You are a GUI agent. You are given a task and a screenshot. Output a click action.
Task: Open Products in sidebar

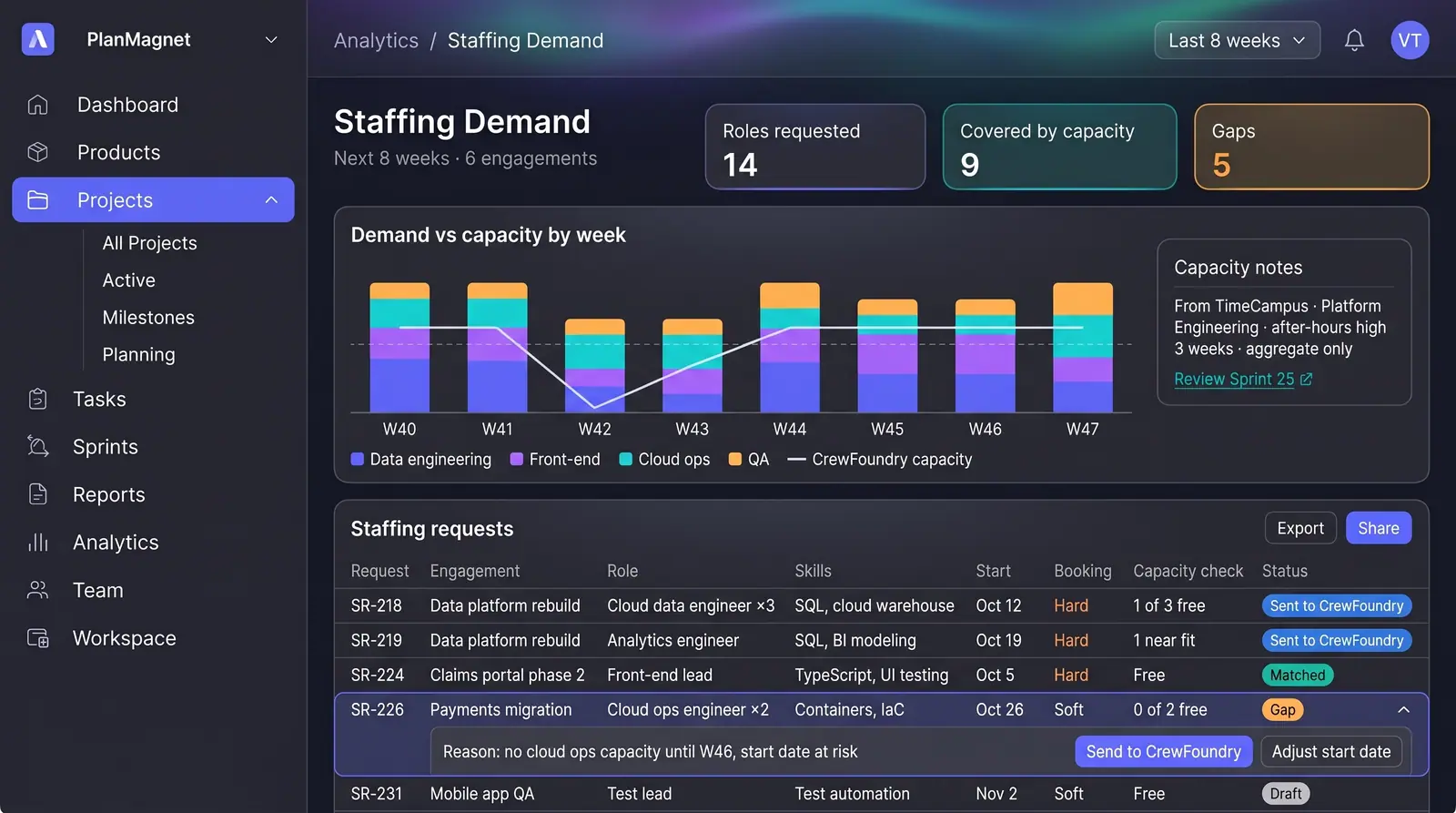[118, 152]
